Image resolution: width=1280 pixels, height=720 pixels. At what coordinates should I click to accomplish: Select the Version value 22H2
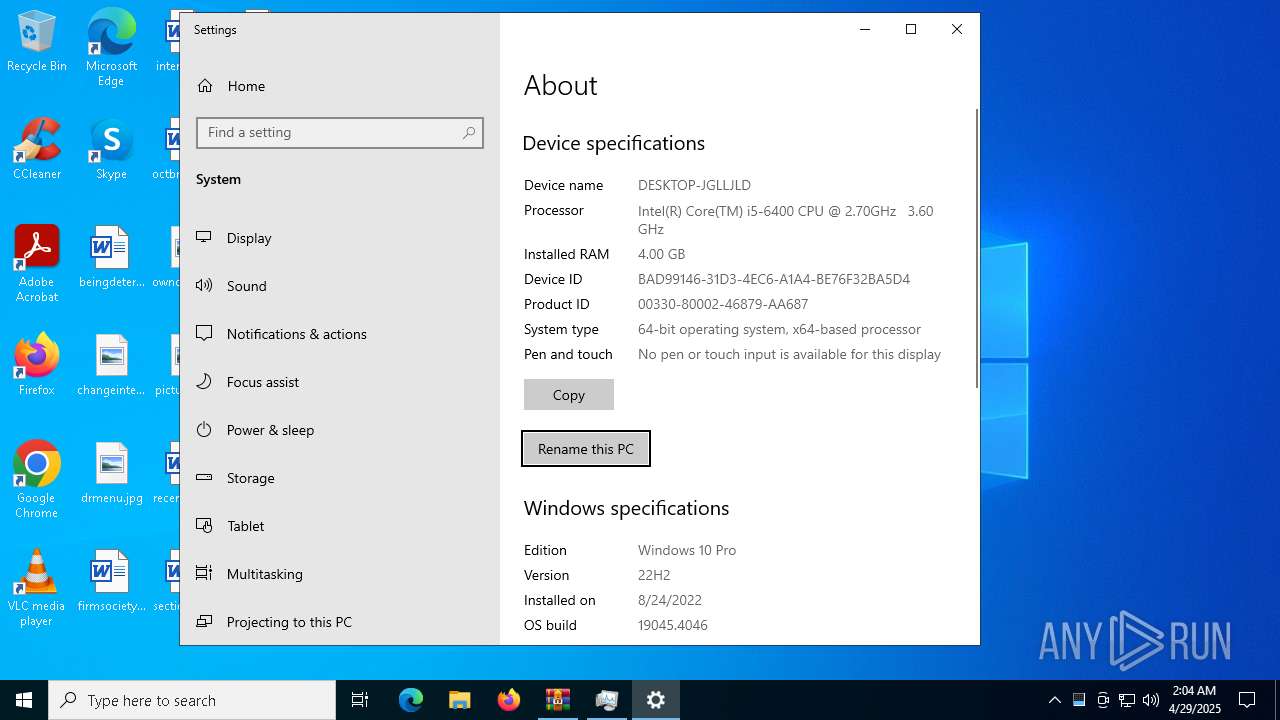654,575
